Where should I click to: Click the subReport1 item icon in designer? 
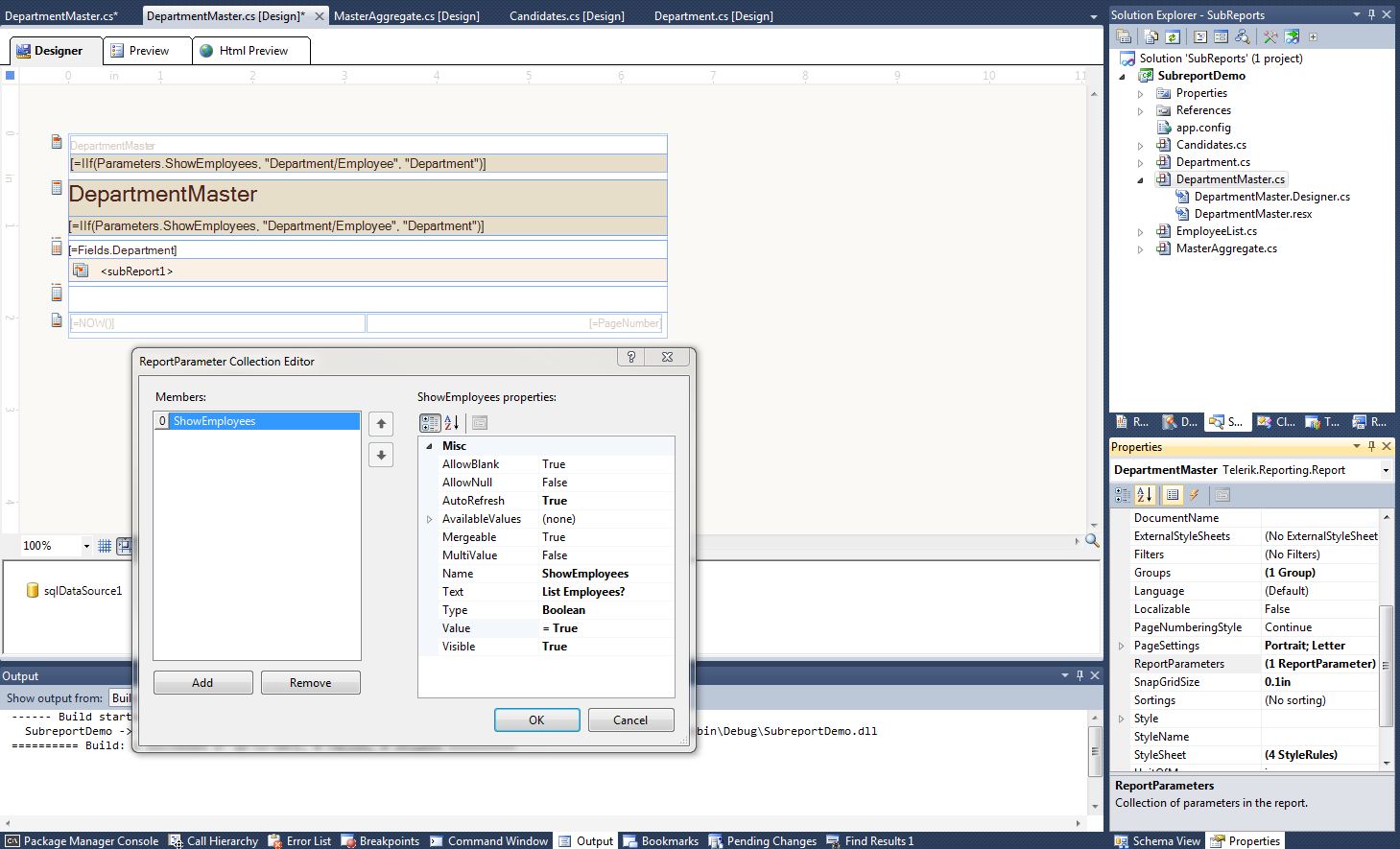pos(81,271)
